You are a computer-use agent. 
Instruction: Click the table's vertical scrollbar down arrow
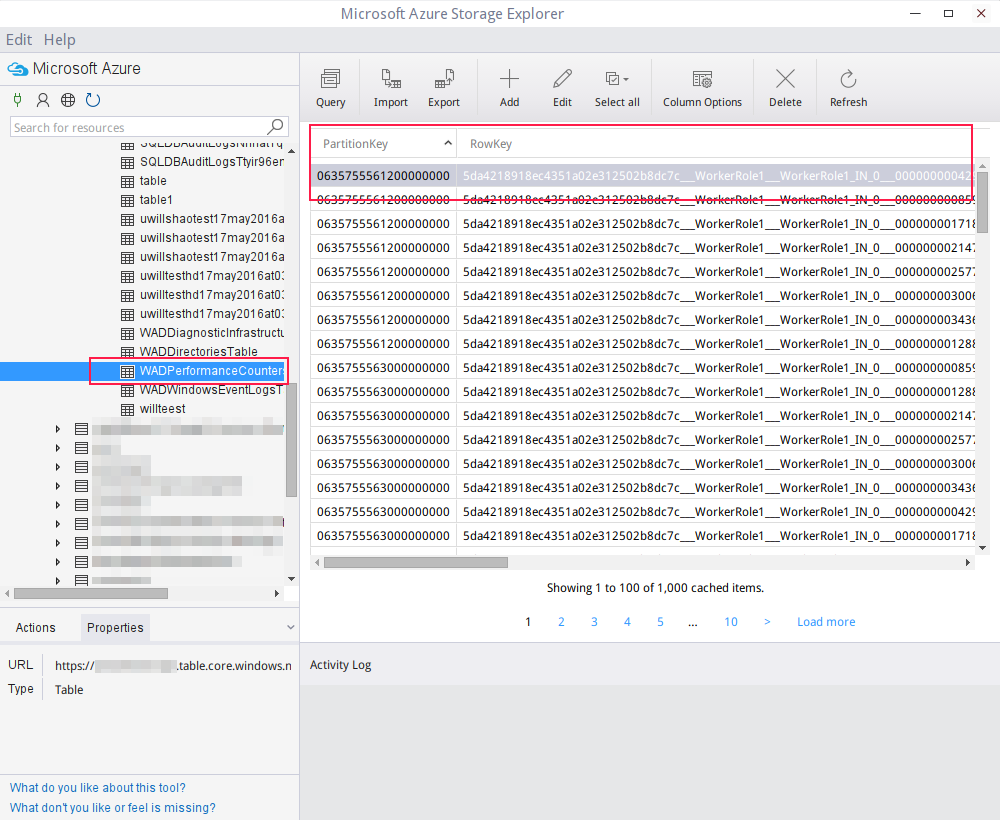pyautogui.click(x=982, y=548)
